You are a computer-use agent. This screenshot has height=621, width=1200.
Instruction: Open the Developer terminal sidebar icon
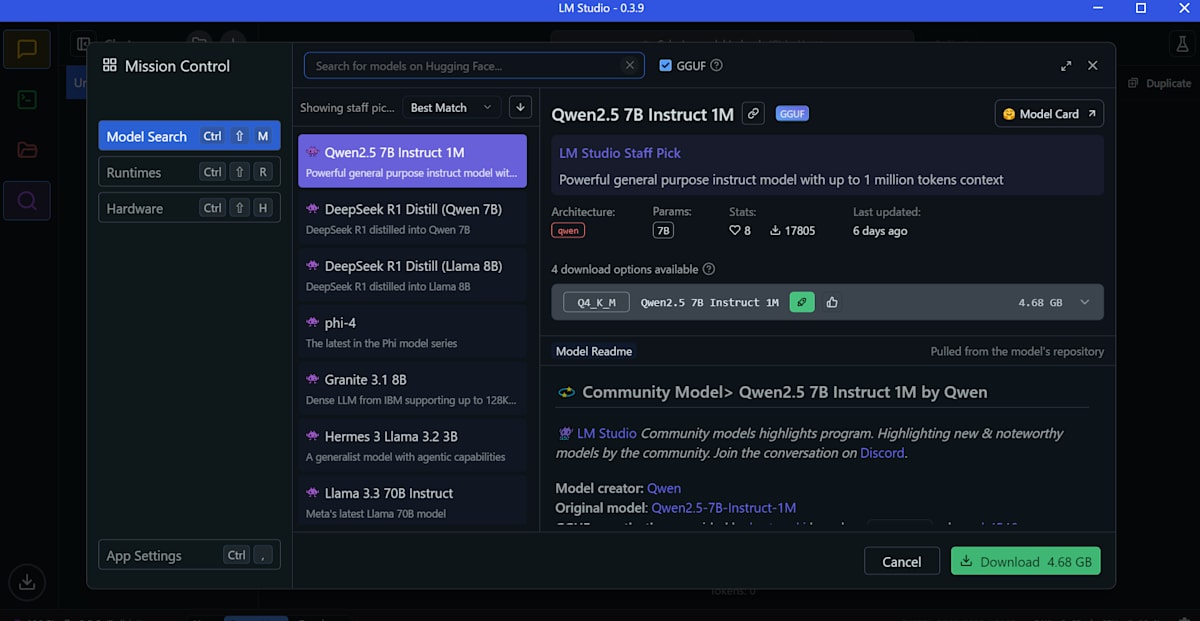(x=27, y=99)
